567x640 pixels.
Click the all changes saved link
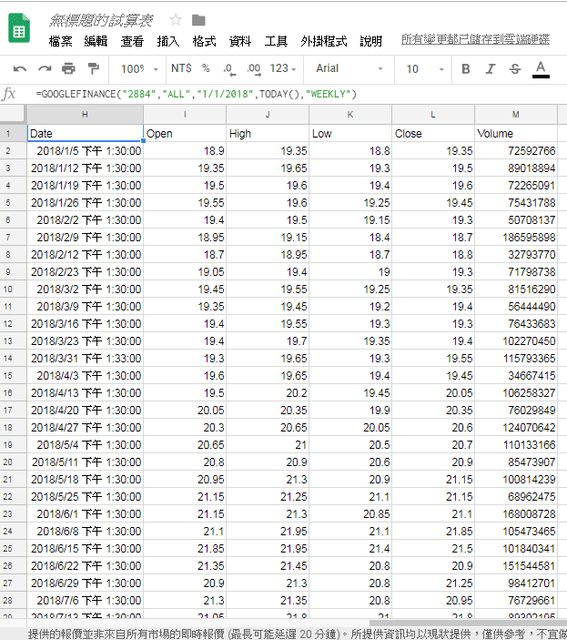click(x=475, y=39)
